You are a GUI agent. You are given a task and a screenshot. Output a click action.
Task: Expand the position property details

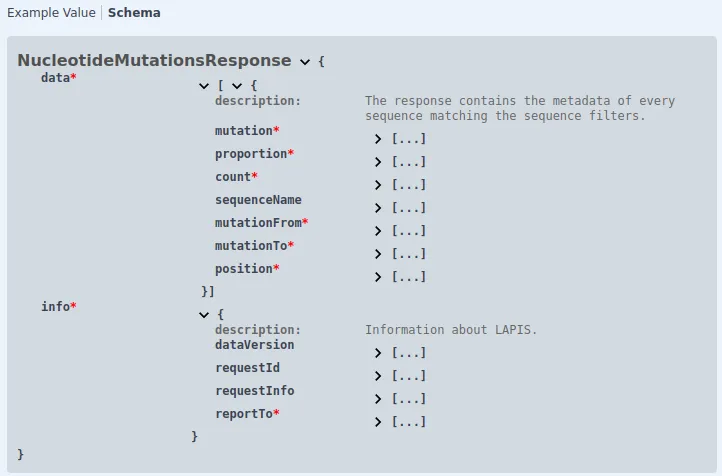(378, 277)
